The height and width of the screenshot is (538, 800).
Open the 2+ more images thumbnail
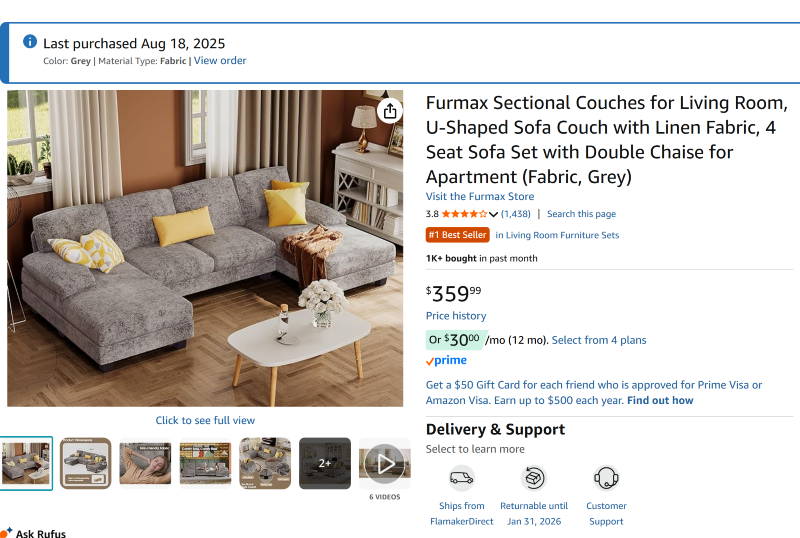click(325, 463)
